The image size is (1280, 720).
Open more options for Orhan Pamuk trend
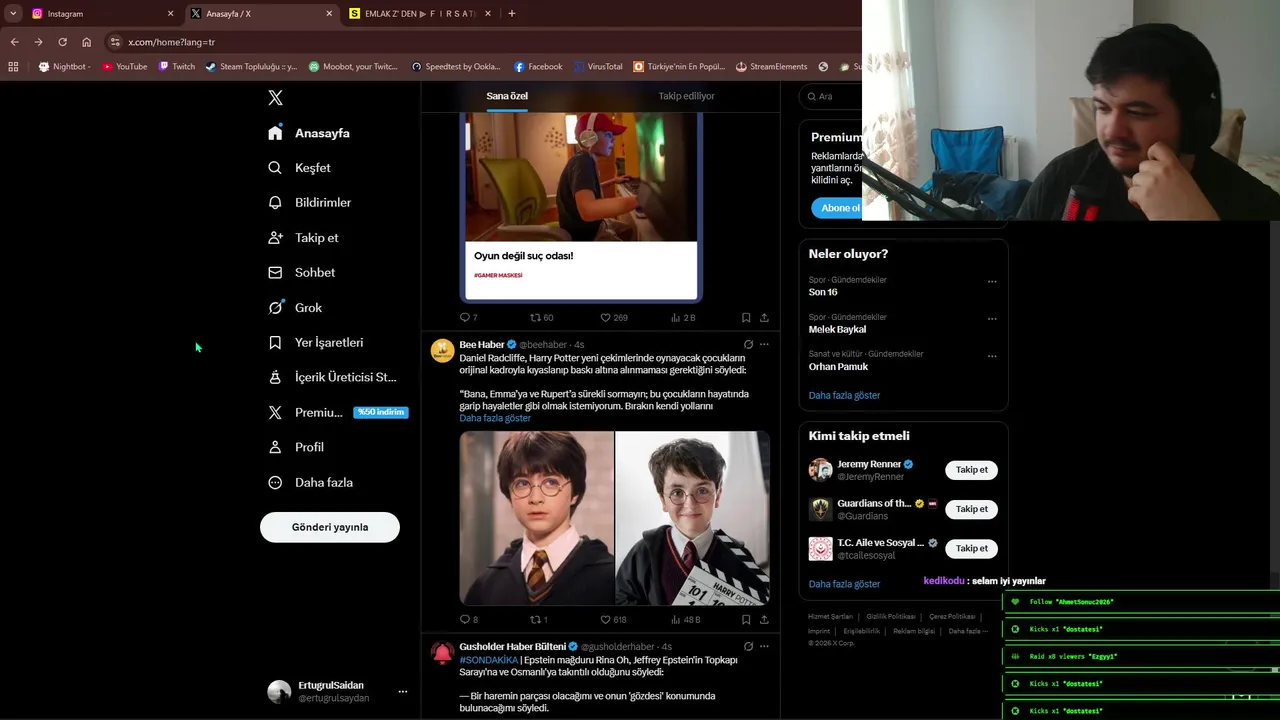(992, 355)
